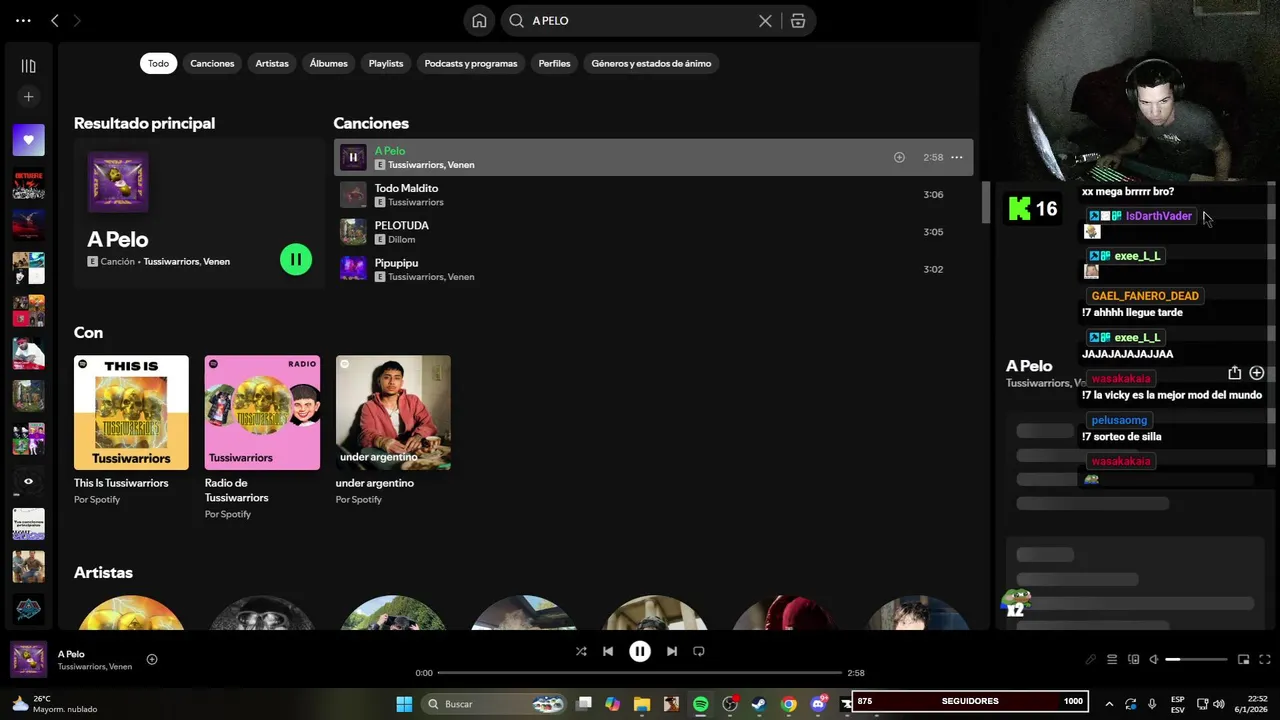Add song via plus in now playing panel
The height and width of the screenshot is (720, 1280).
[1257, 373]
